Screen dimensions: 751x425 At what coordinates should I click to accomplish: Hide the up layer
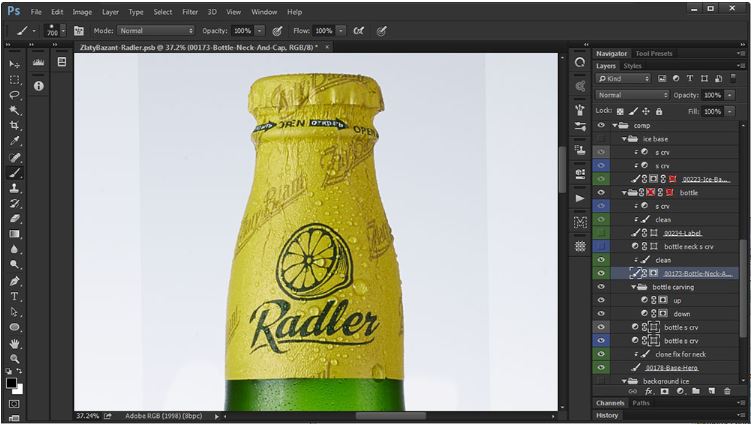pos(601,300)
